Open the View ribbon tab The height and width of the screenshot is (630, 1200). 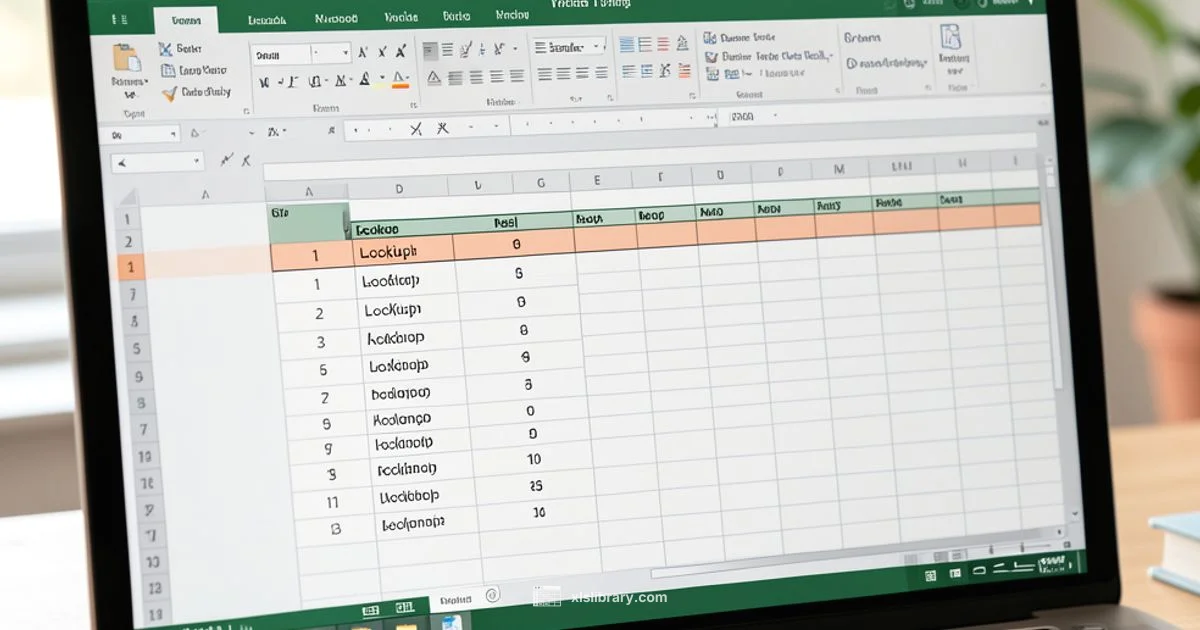[x=511, y=15]
